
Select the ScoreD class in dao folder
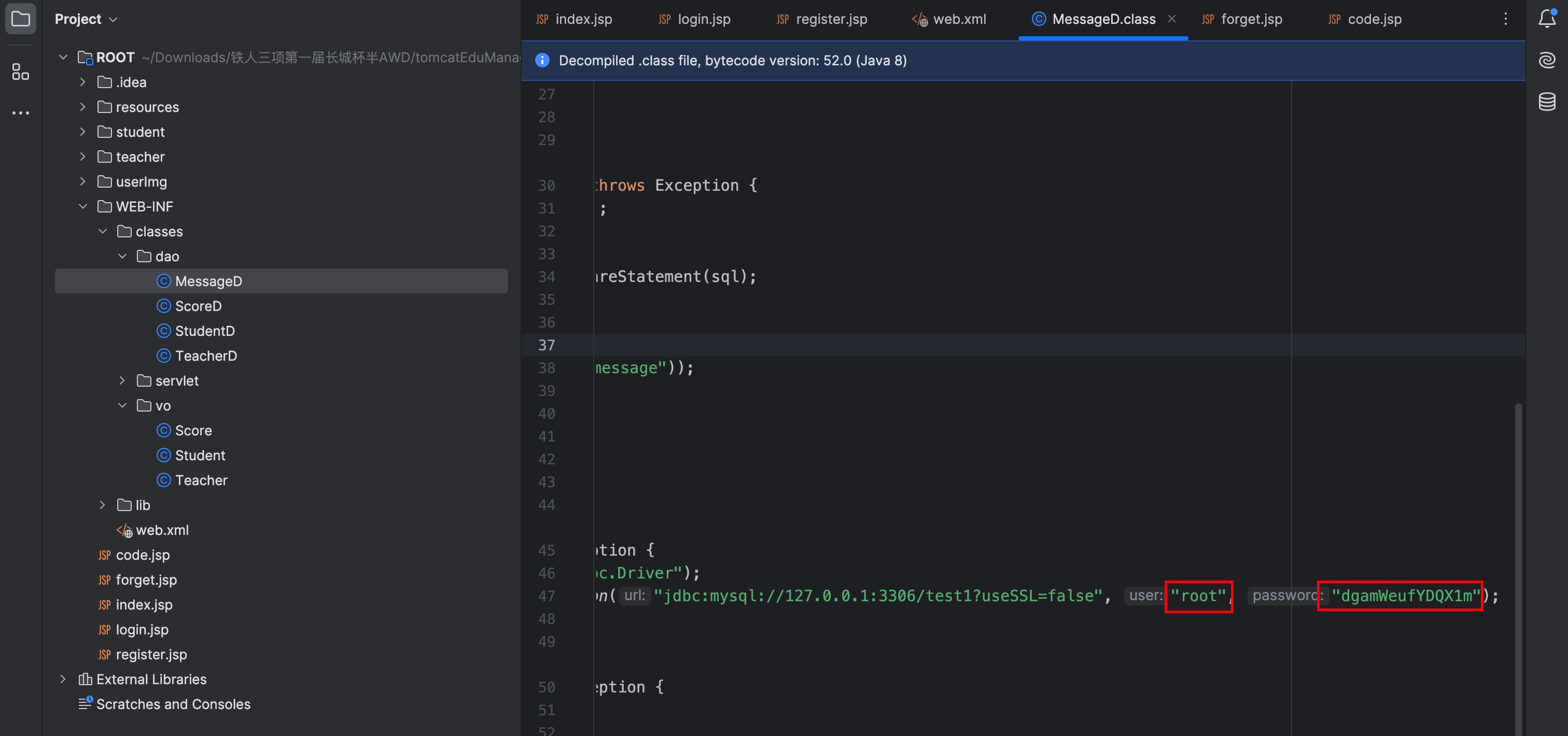click(196, 305)
